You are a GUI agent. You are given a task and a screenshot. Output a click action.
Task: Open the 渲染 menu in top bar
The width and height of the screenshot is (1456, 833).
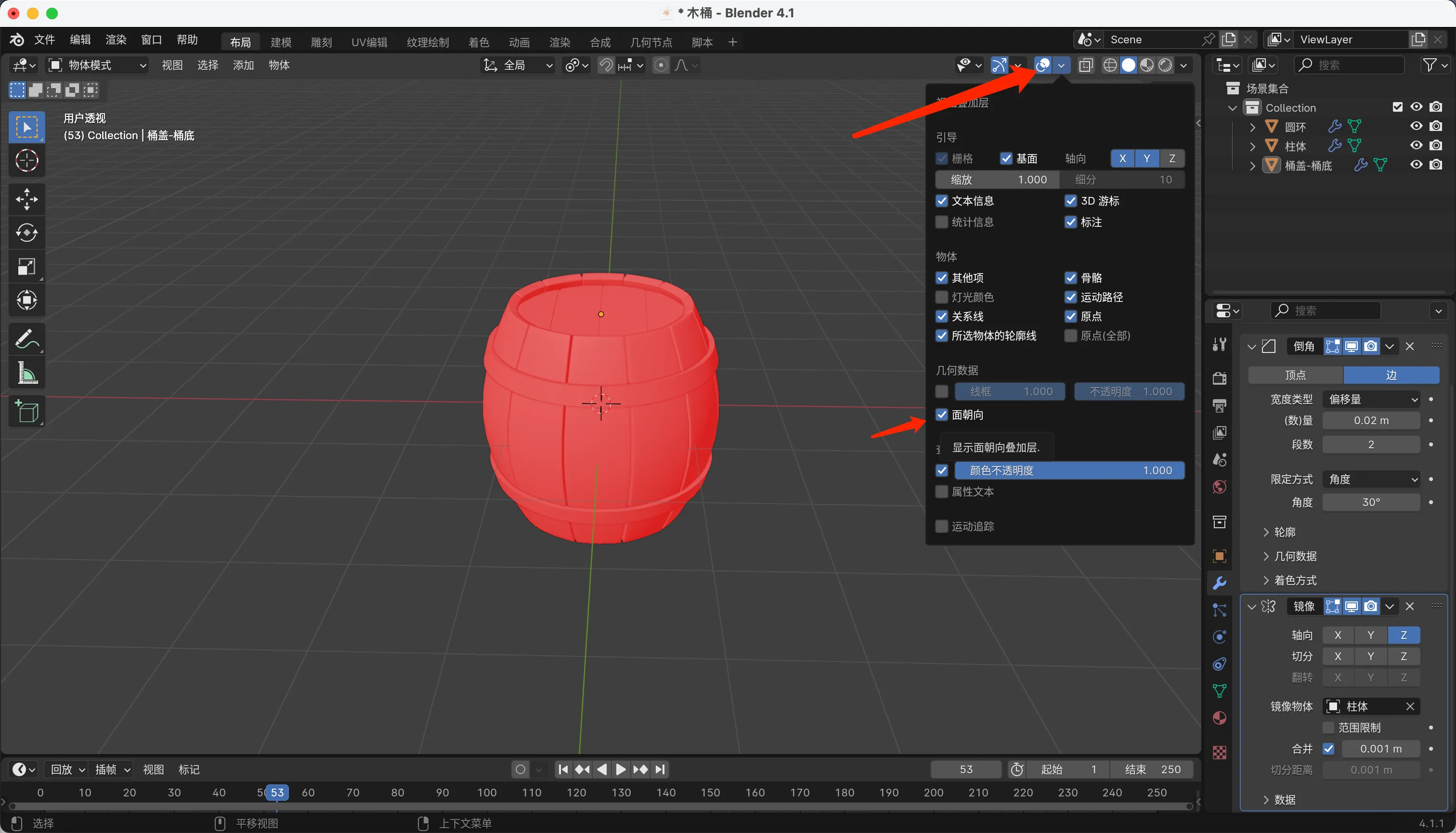(x=116, y=39)
